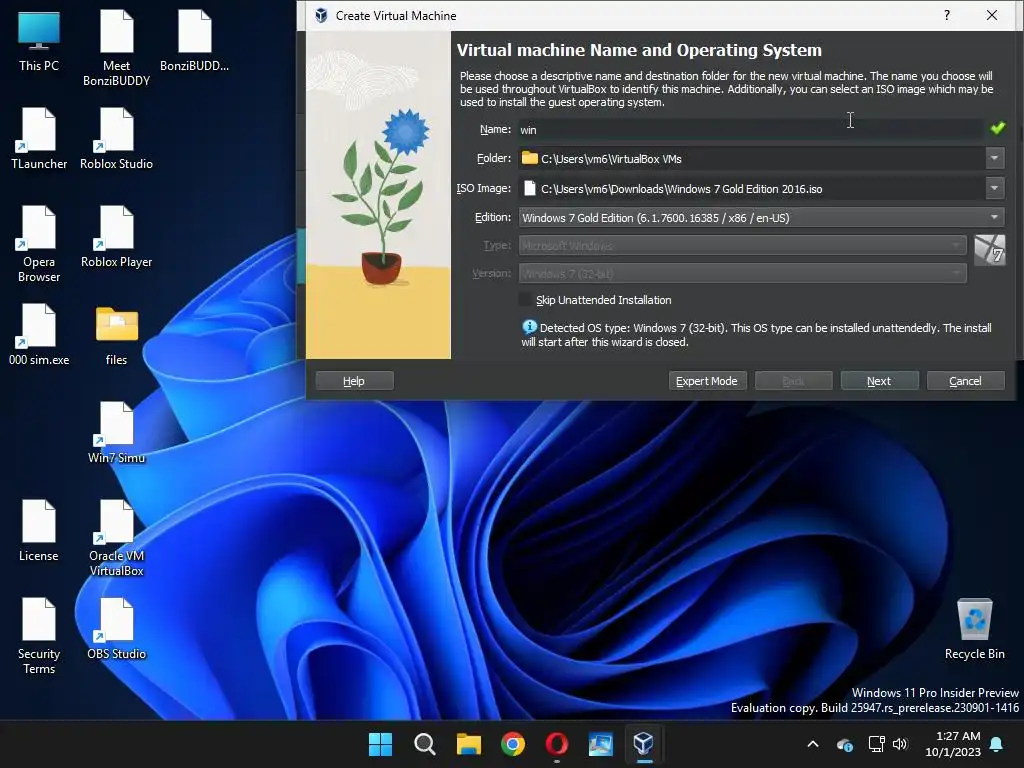Open File Explorer from taskbar

468,744
